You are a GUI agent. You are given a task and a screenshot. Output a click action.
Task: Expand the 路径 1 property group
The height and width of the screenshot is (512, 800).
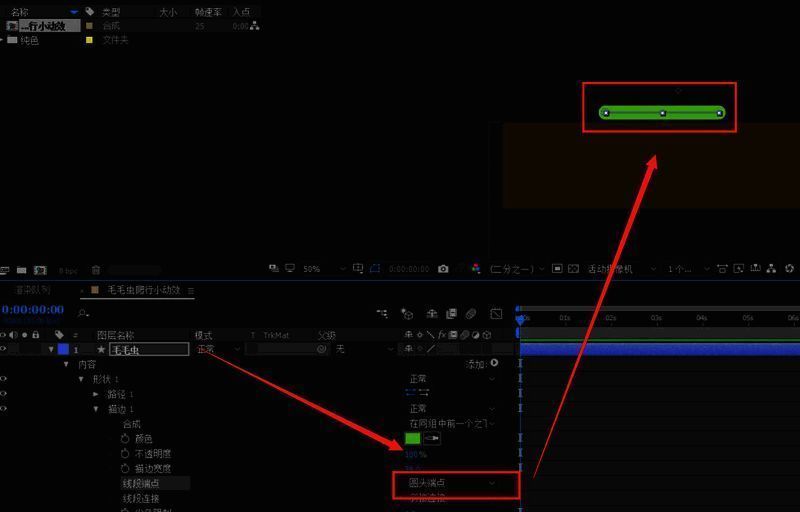coord(96,394)
